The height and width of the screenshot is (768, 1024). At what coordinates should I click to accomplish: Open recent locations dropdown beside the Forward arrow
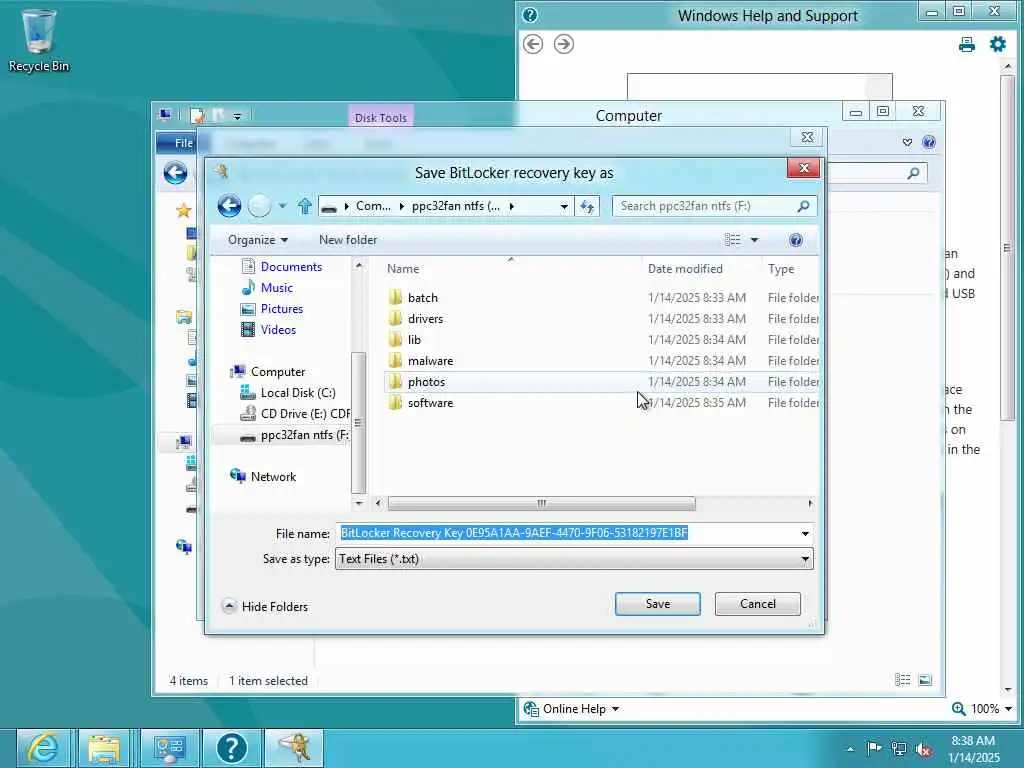click(282, 206)
